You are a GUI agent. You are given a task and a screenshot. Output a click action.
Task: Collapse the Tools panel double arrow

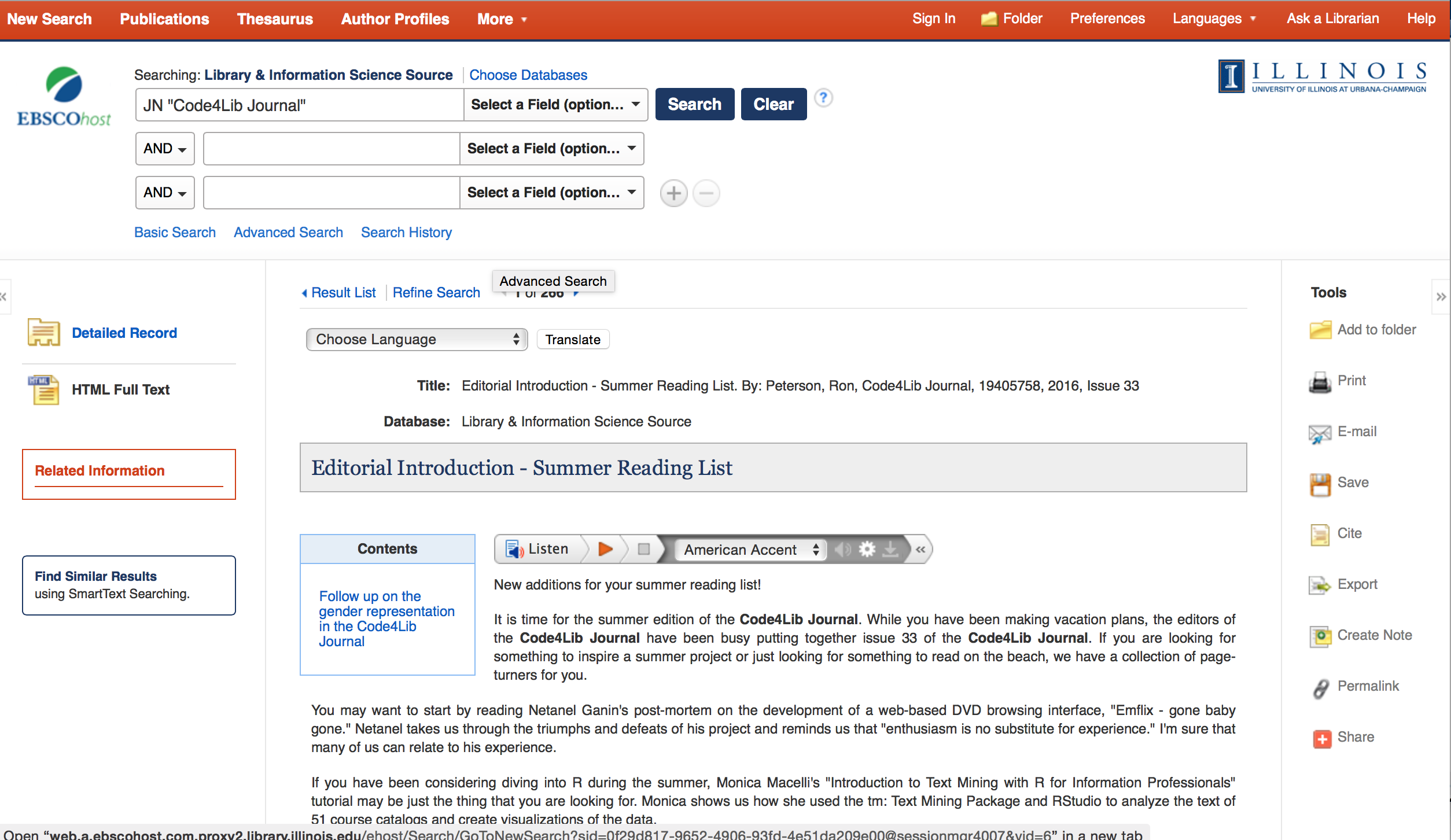pyautogui.click(x=1441, y=297)
